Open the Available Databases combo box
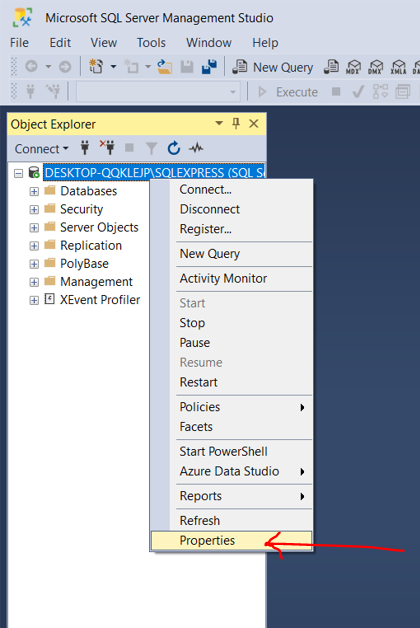The height and width of the screenshot is (628, 420). (159, 92)
